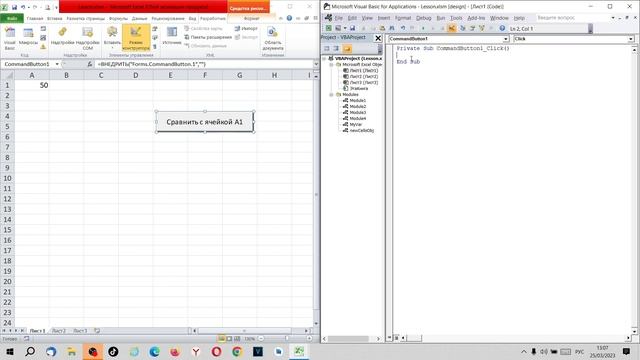Open the Insert menu in VBA editor
The height and width of the screenshot is (360, 640).
point(384,18)
